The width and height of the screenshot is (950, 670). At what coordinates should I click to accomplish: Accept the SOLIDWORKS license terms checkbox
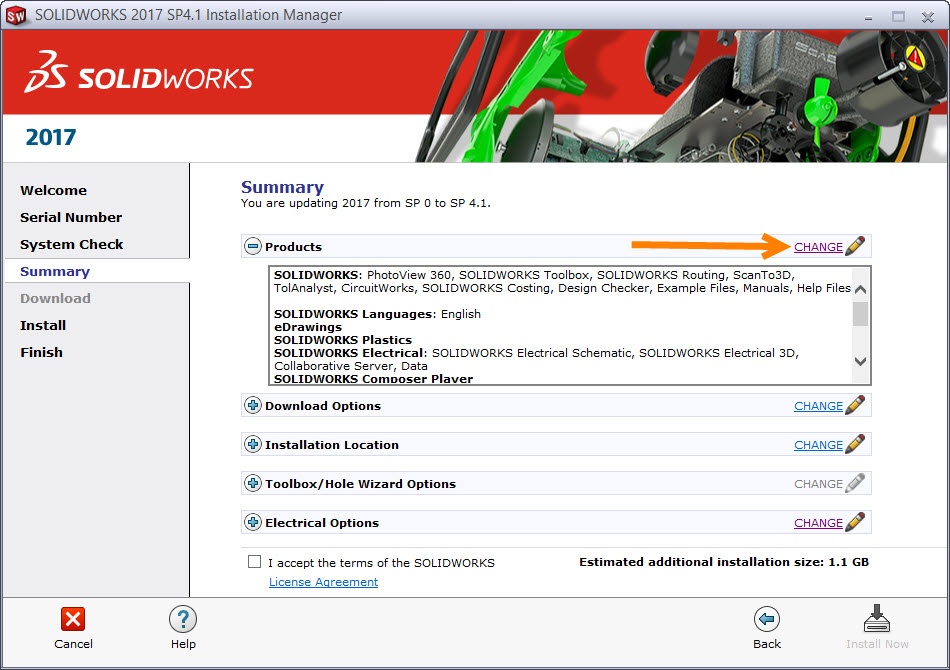pos(255,562)
